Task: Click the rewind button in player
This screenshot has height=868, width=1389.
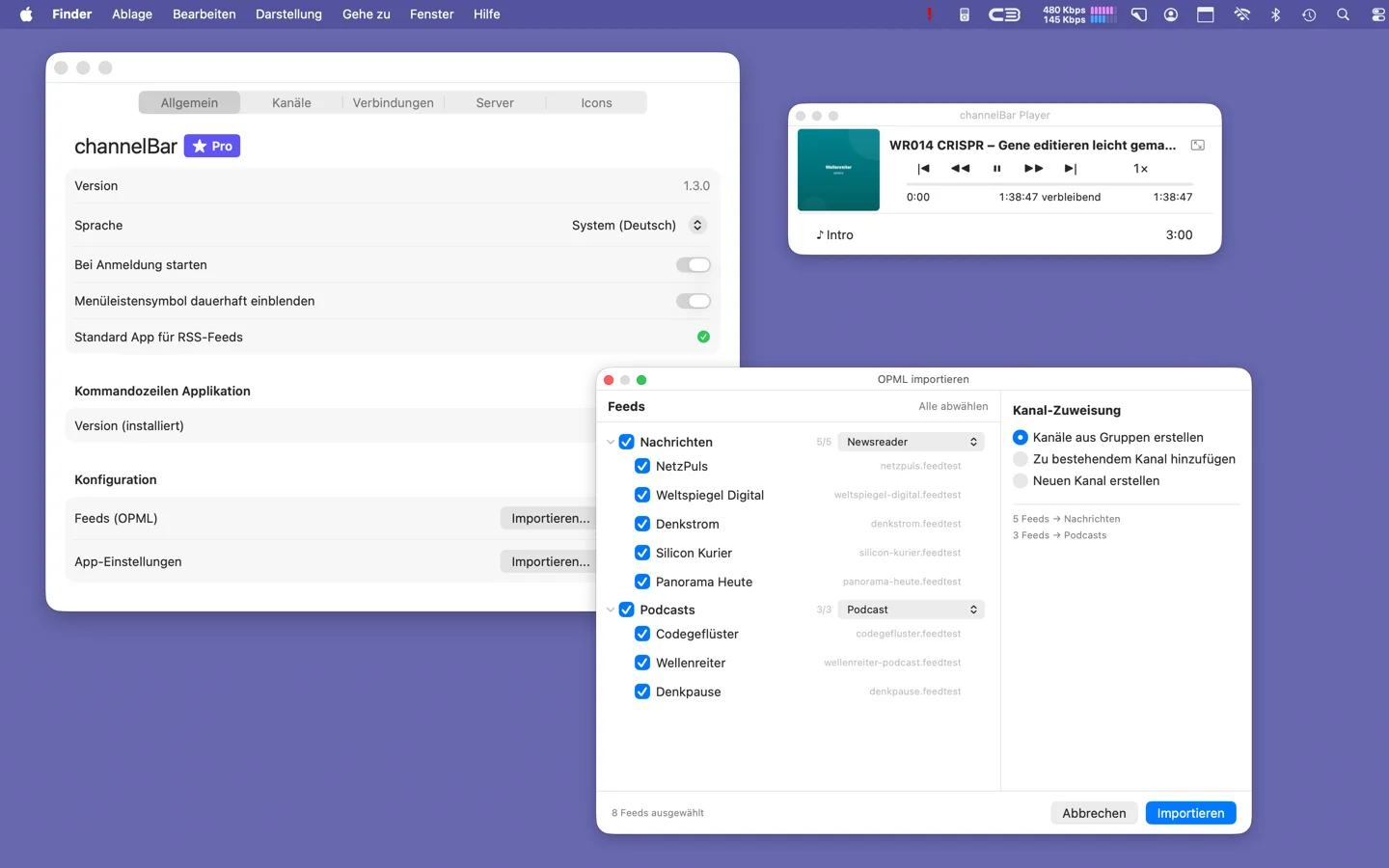Action: [x=960, y=169]
